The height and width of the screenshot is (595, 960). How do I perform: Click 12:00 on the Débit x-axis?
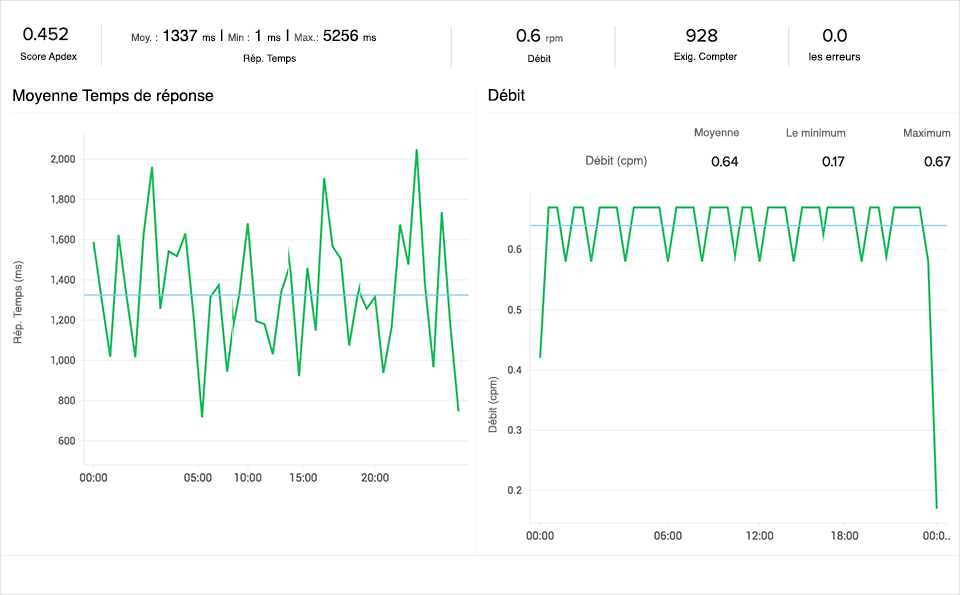[x=759, y=536]
